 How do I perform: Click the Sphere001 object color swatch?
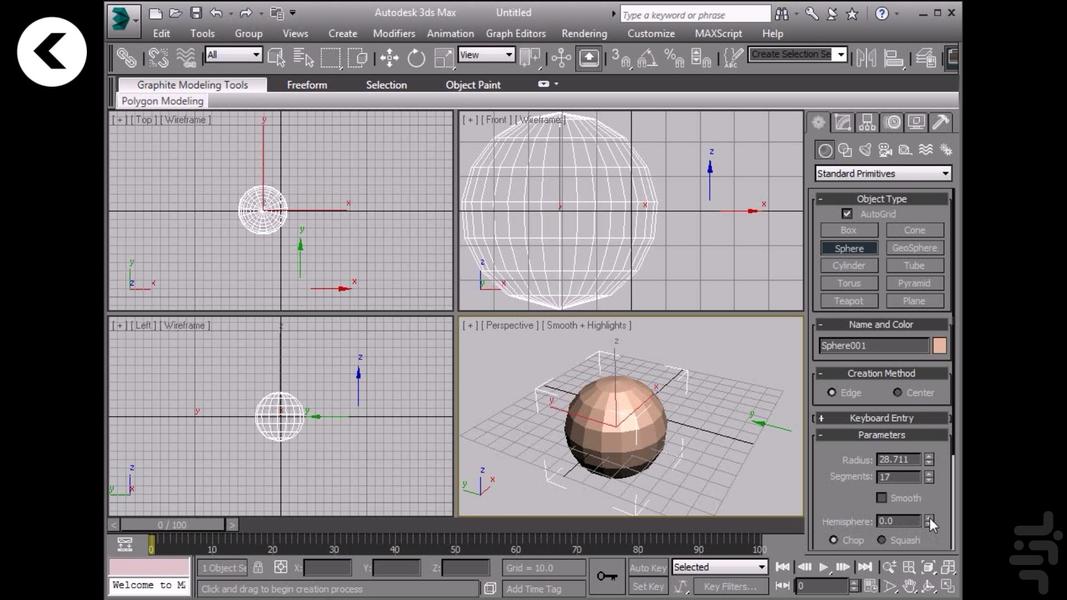937,344
